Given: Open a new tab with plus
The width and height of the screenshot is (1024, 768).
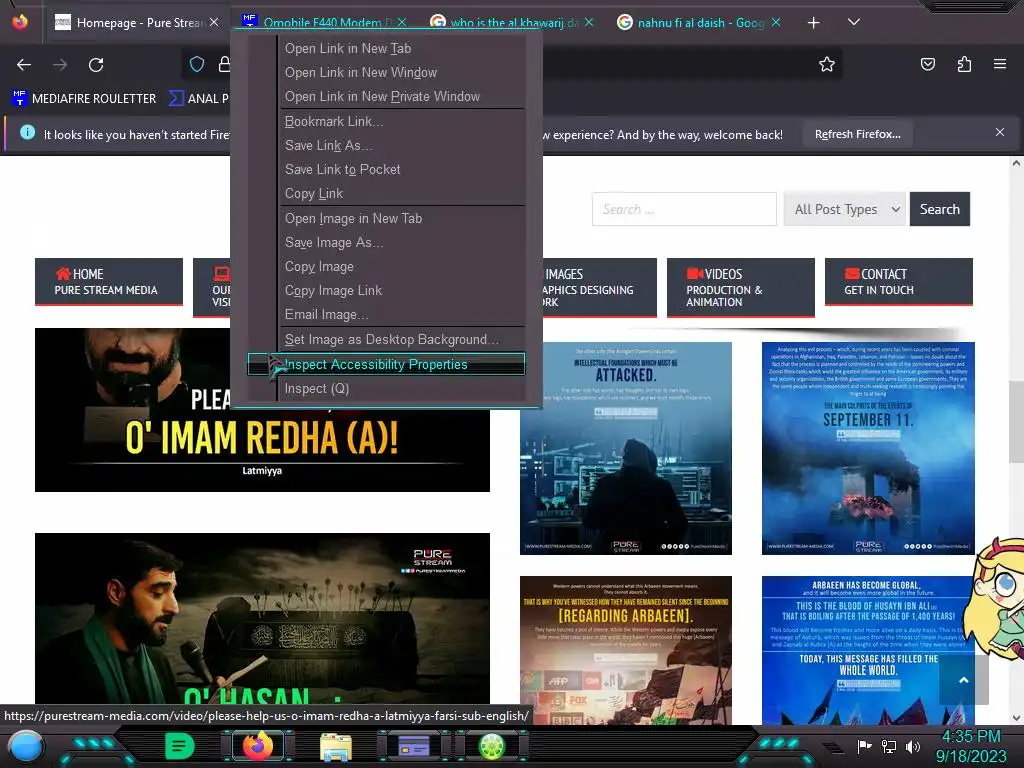Looking at the screenshot, I should point(813,23).
